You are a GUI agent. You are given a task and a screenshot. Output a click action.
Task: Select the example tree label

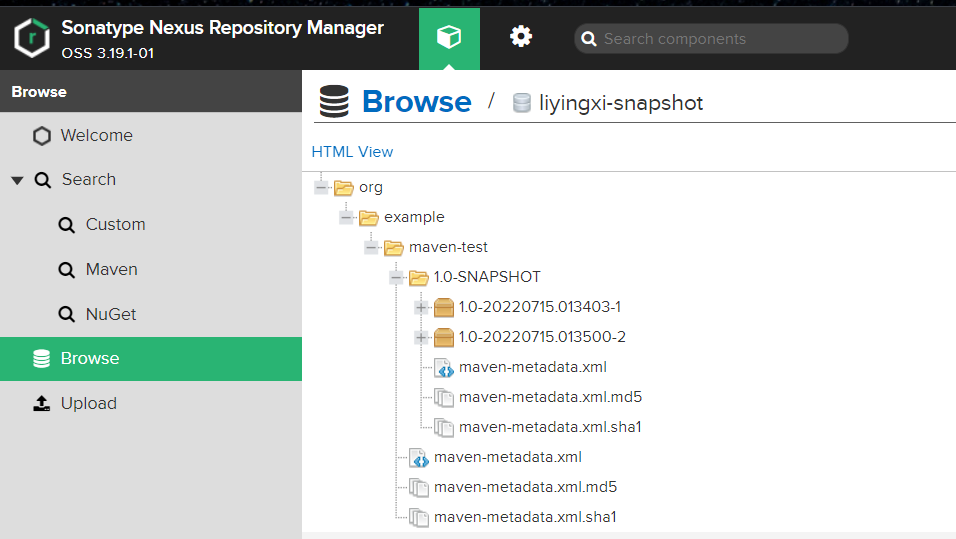pyautogui.click(x=414, y=217)
